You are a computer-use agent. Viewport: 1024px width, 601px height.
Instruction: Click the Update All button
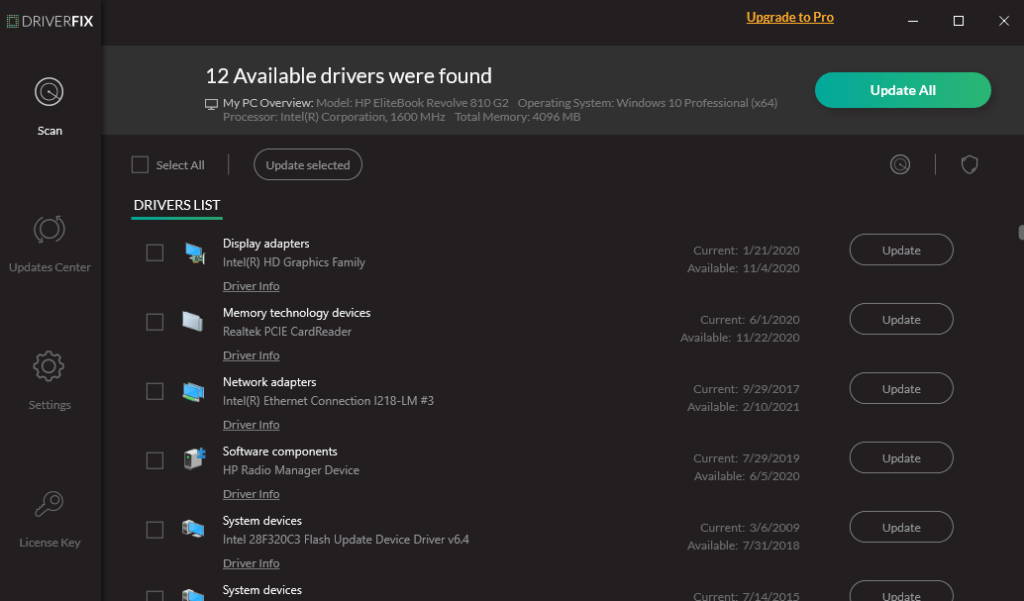point(901,89)
